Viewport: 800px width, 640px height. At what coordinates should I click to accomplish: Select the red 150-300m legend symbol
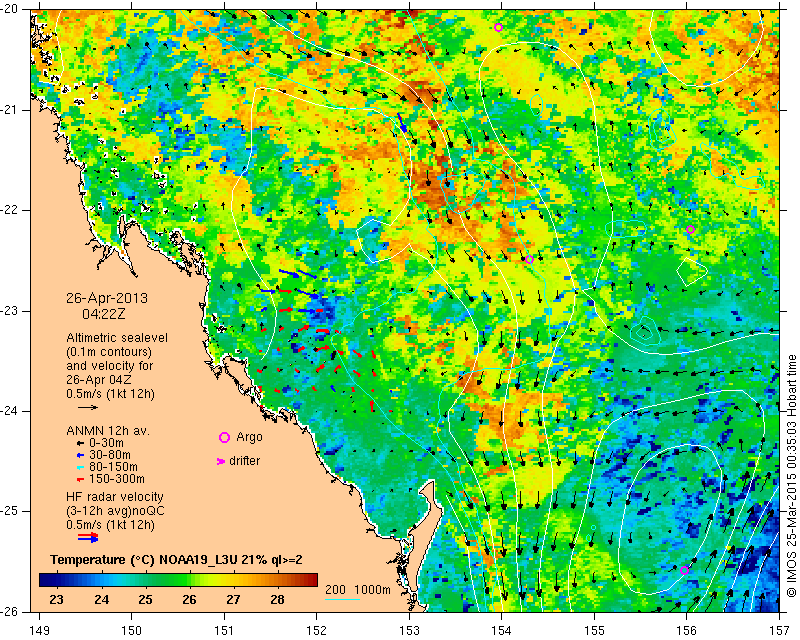[x=80, y=480]
